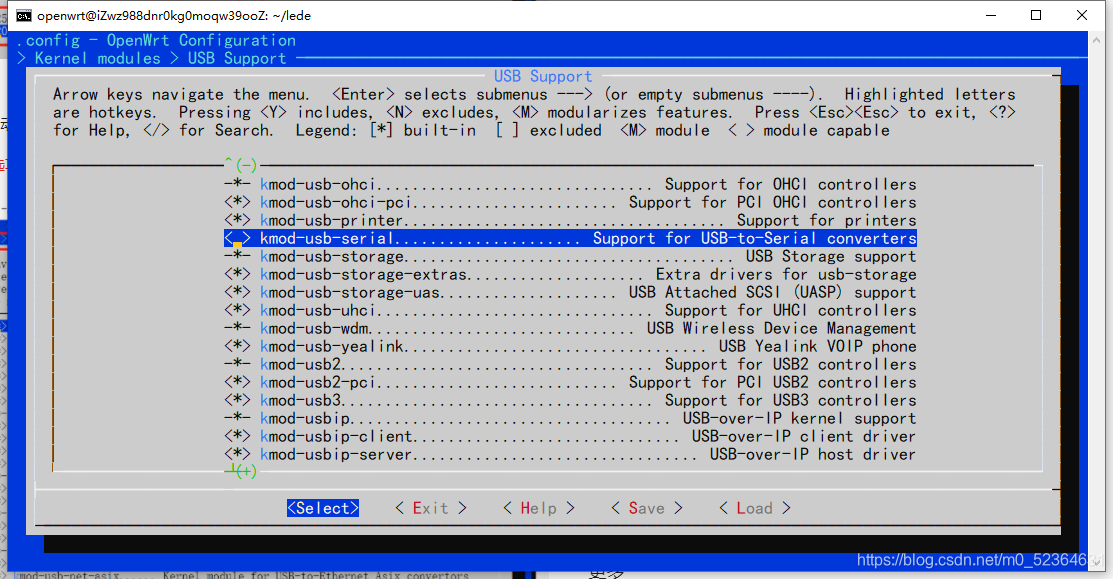Click < Save > to save configuration
Screen dimensions: 1113x579
647,508
